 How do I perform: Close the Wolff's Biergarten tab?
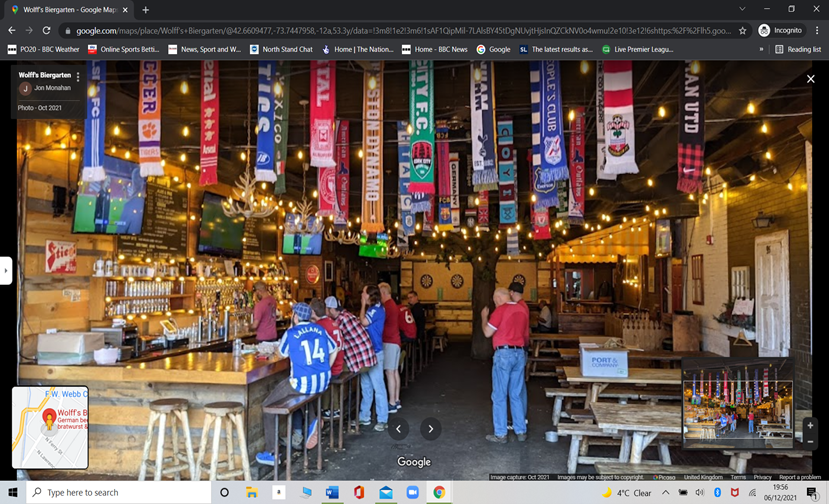tap(125, 10)
